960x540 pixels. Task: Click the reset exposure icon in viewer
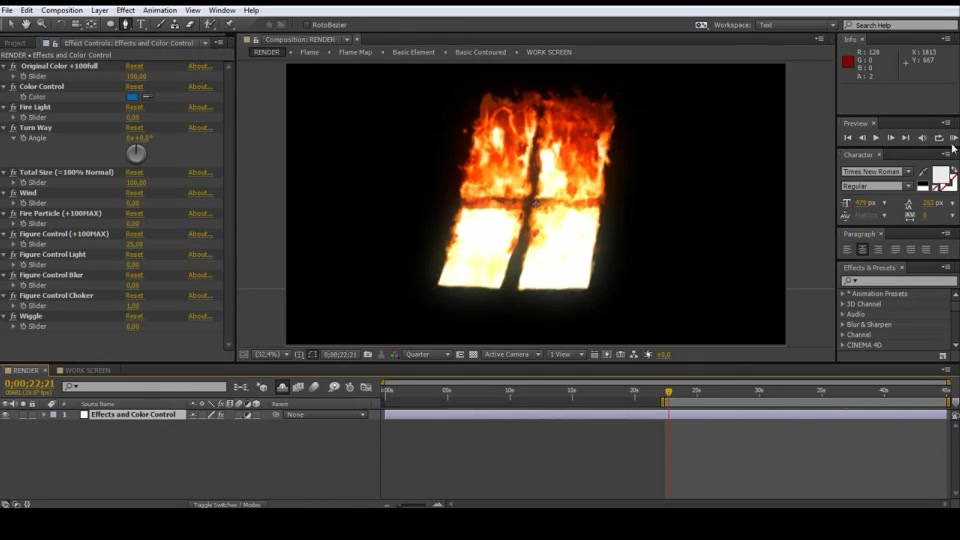tap(648, 354)
